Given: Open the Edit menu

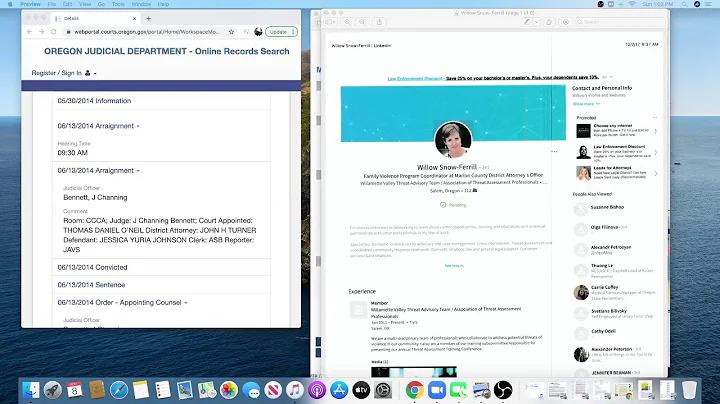Looking at the screenshot, I should (x=68, y=4).
